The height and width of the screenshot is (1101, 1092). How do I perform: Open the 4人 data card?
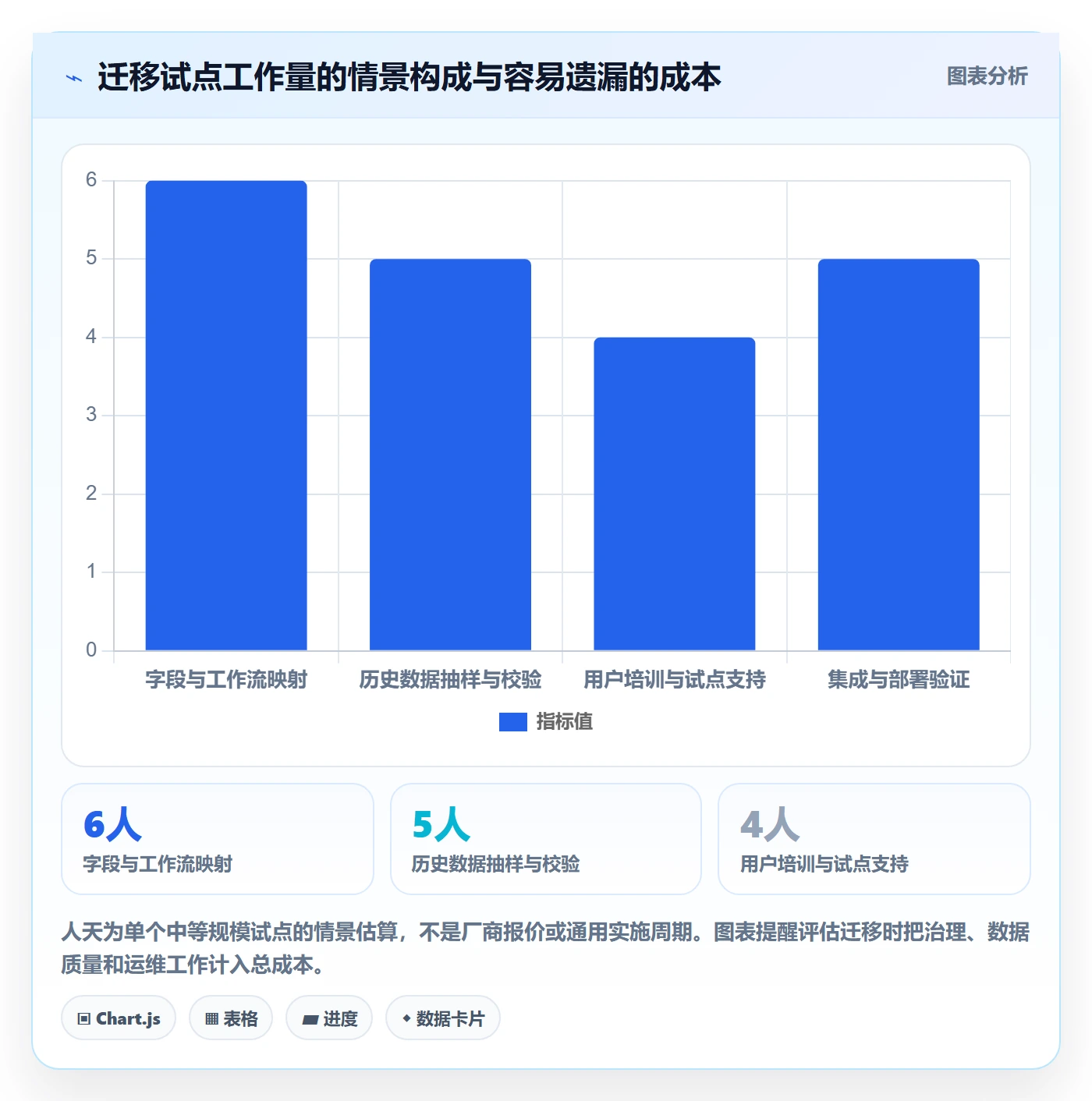[874, 839]
